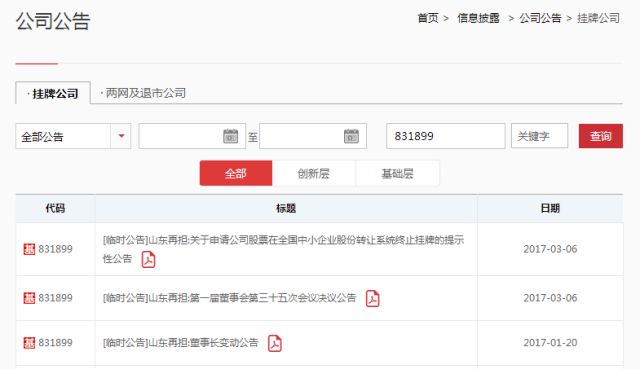Click the 标题 column header
Image resolution: width=640 pixels, height=369 pixels.
286,209
